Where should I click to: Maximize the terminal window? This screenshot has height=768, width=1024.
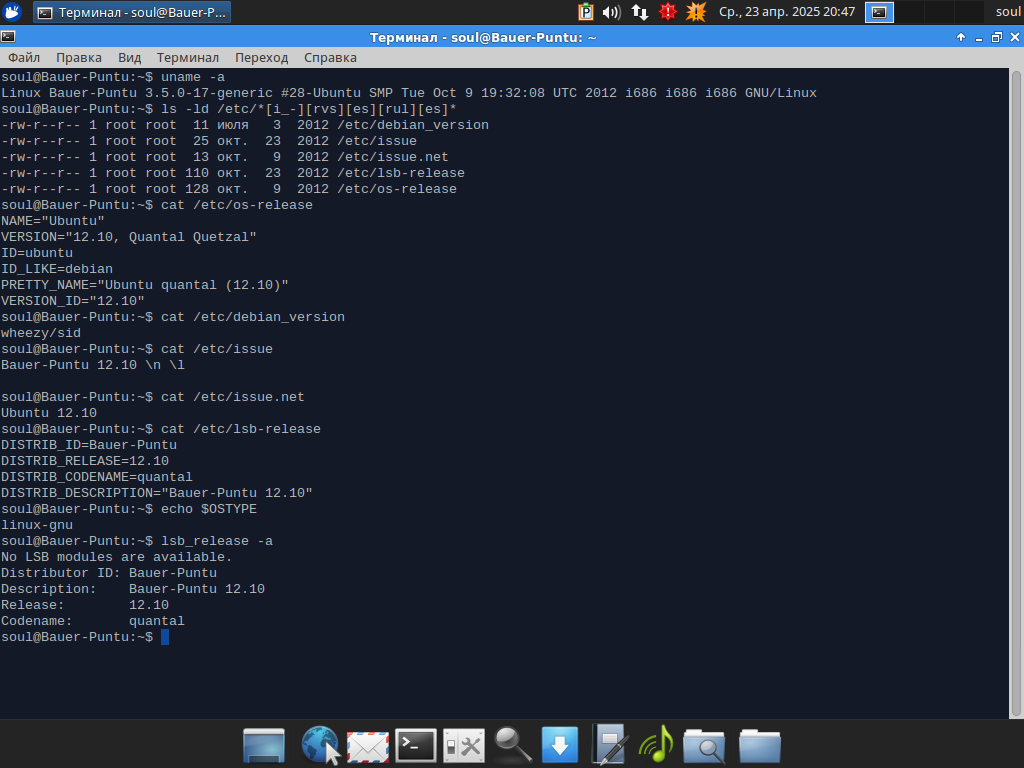[997, 37]
